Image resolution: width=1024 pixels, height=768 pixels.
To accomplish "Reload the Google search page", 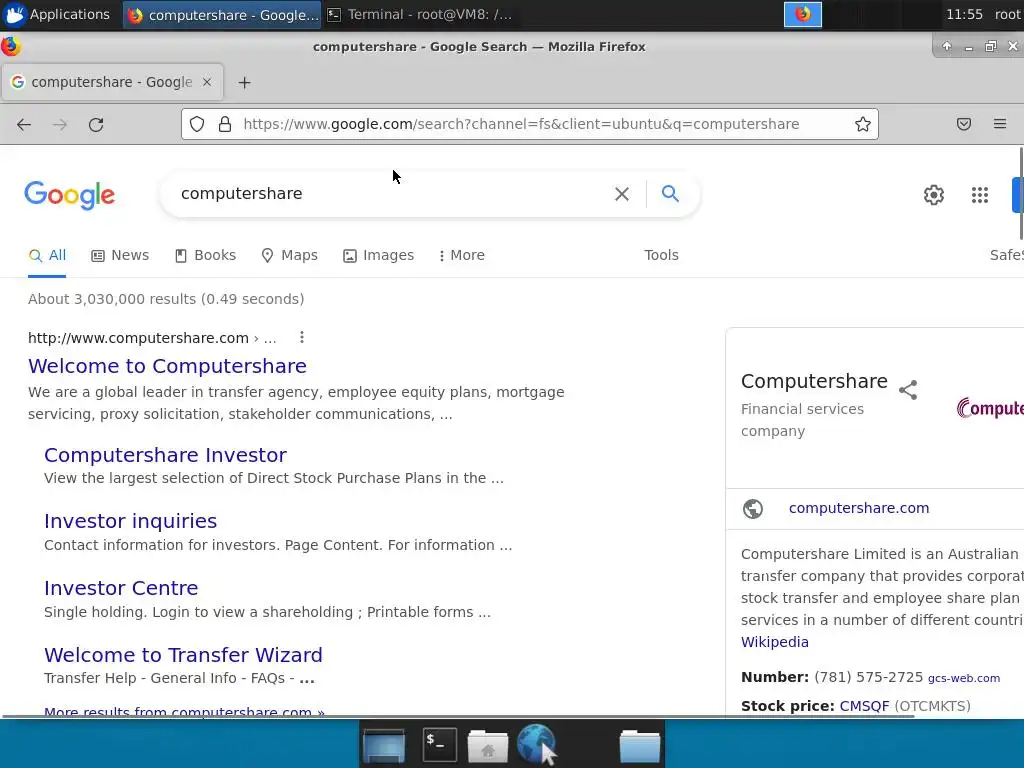I will coord(96,125).
